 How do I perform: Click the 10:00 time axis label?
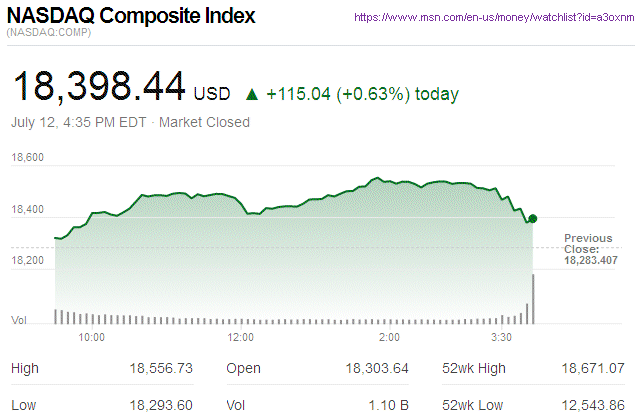91,338
